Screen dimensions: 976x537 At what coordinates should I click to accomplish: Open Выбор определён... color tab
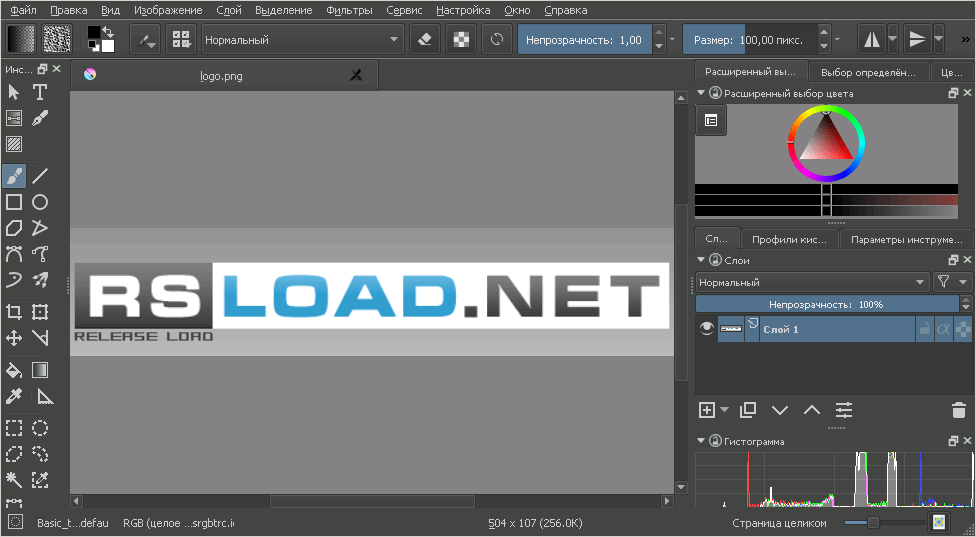[868, 72]
